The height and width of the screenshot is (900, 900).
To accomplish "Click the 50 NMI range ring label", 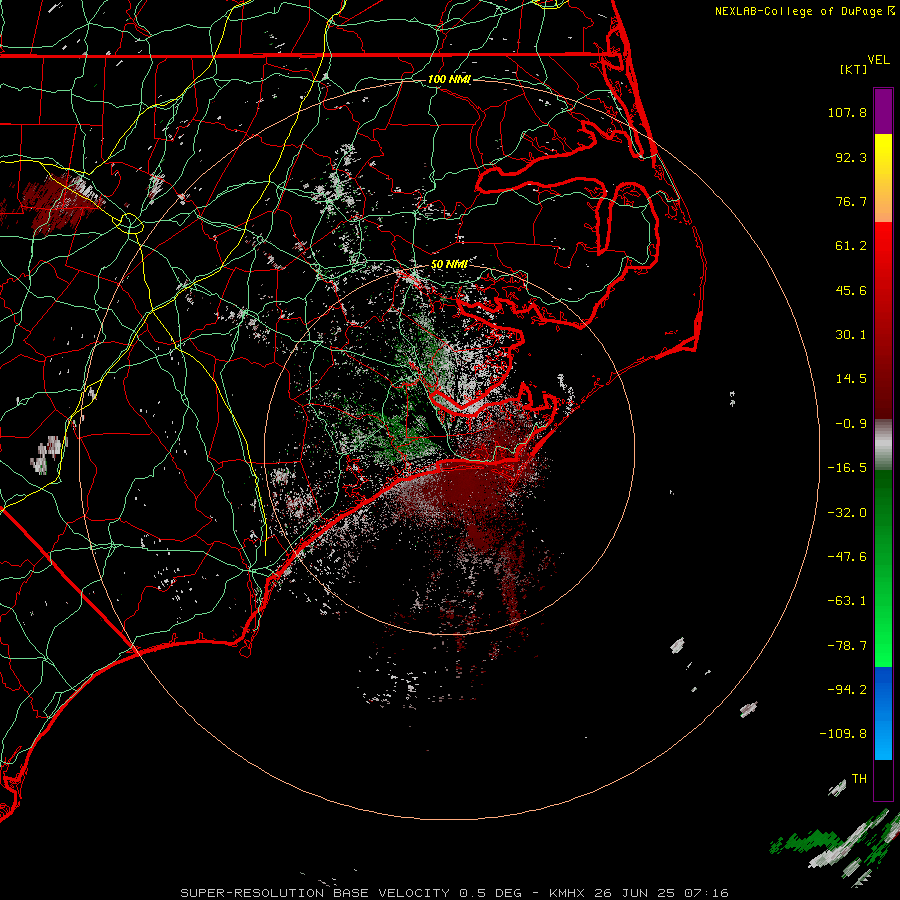I will pos(449,264).
